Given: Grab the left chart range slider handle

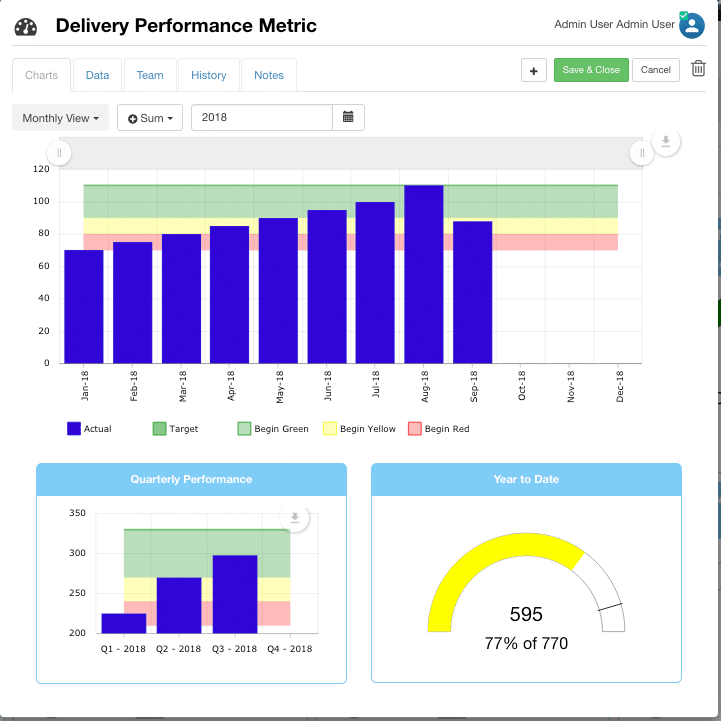Looking at the screenshot, I should [x=59, y=153].
